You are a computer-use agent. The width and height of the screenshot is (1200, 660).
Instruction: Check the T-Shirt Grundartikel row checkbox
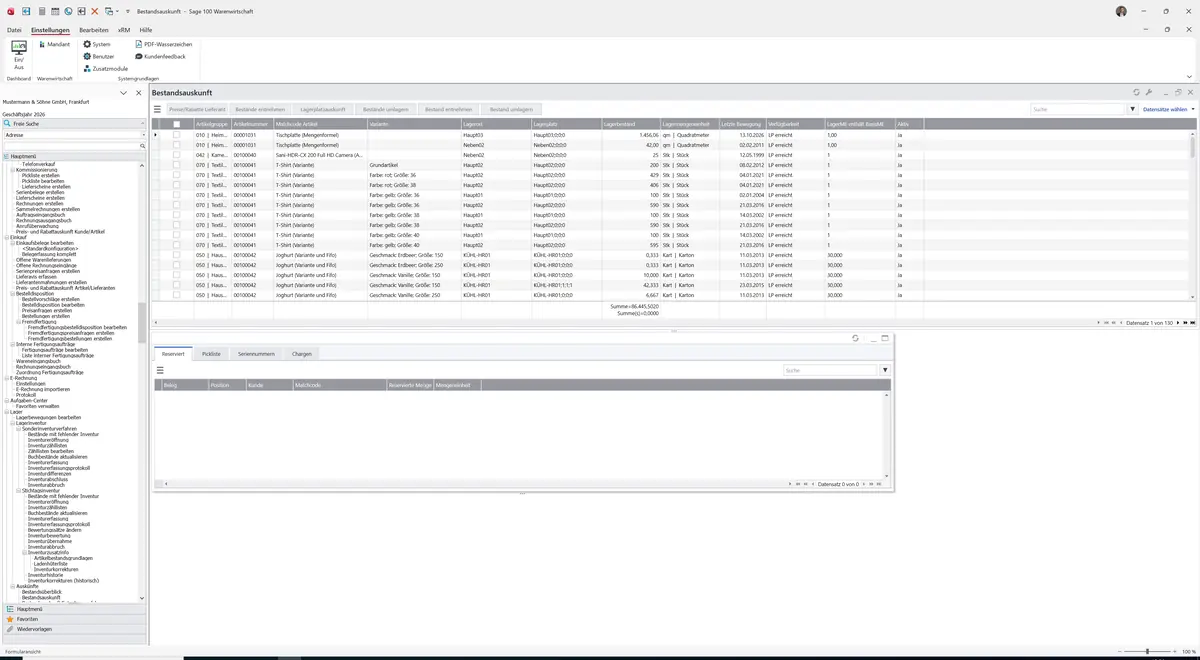coord(177,165)
